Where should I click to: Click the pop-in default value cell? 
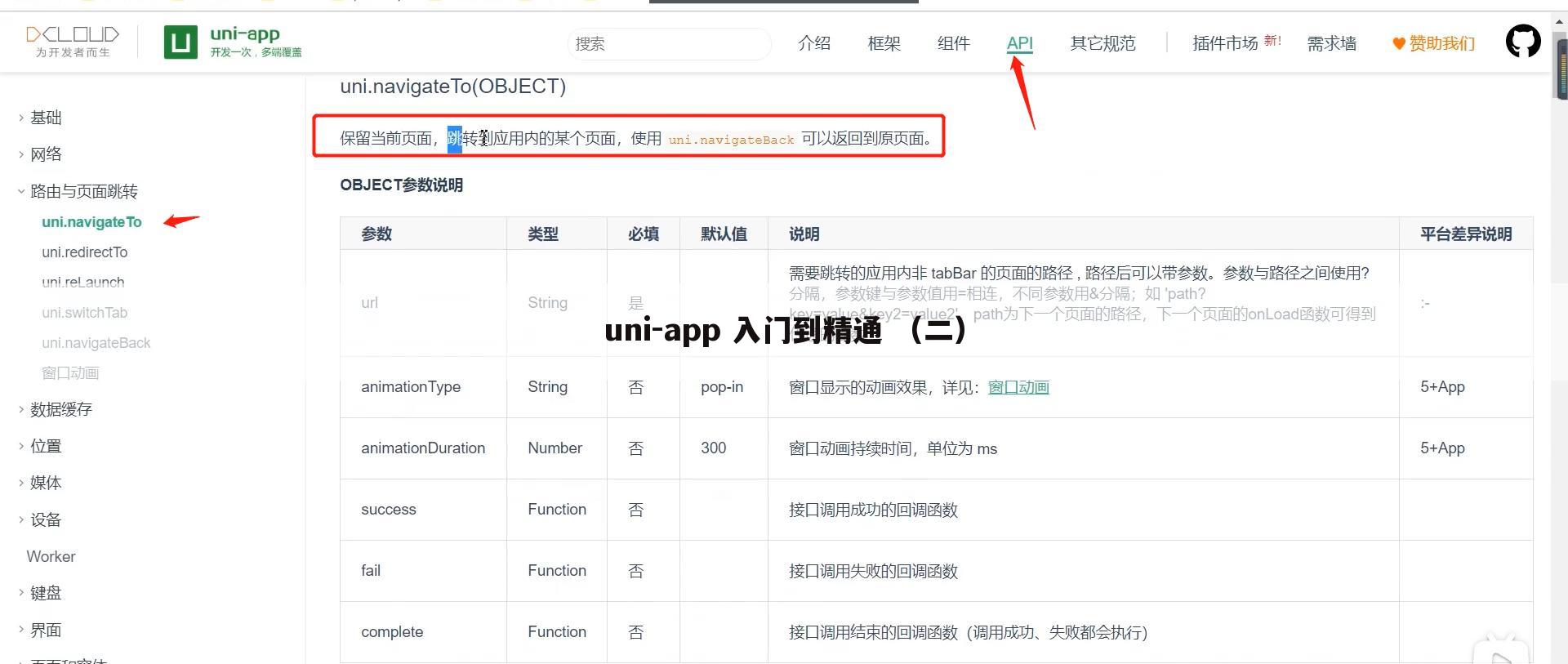[722, 387]
